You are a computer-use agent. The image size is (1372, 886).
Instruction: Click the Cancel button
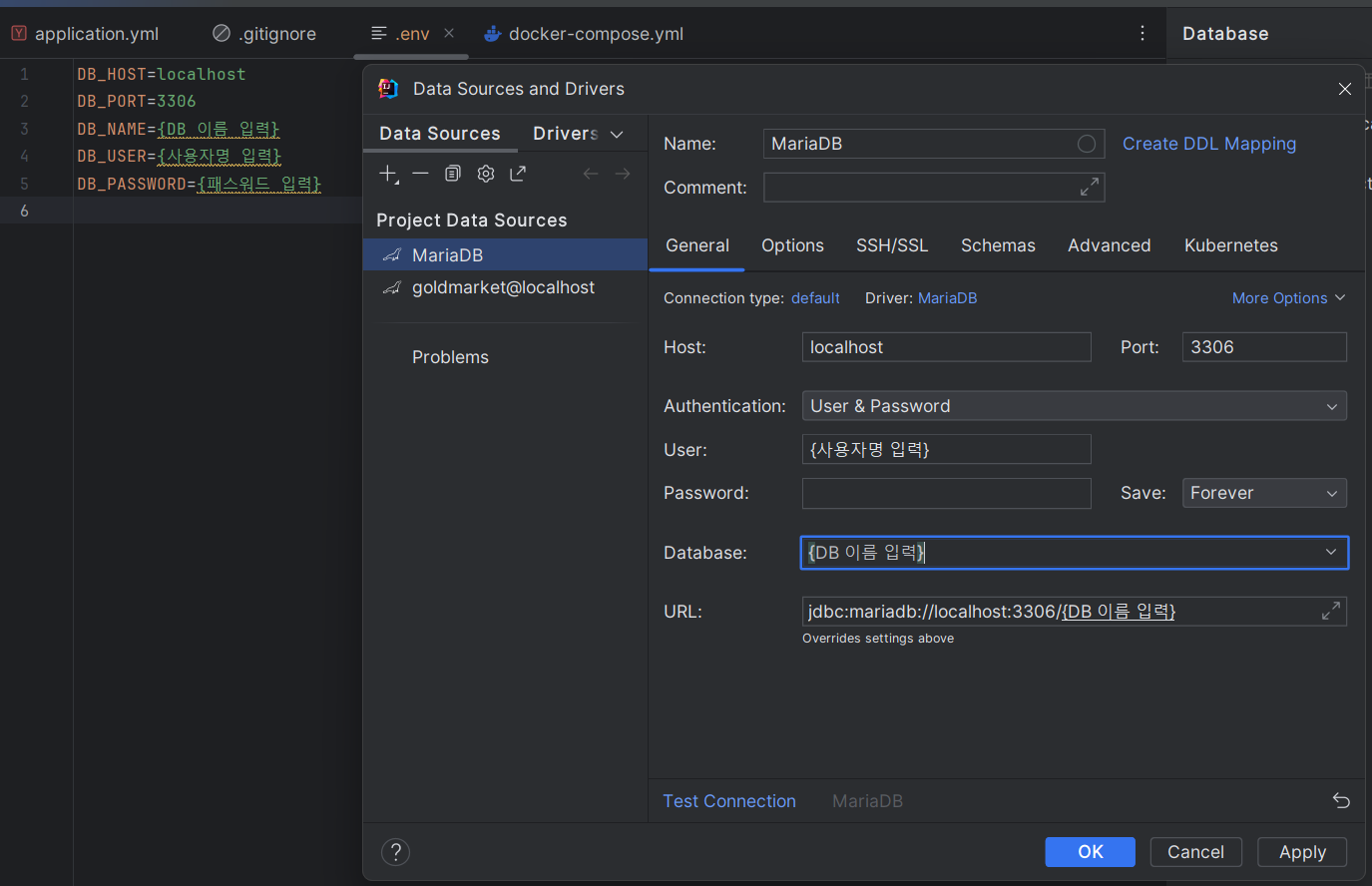point(1195,852)
